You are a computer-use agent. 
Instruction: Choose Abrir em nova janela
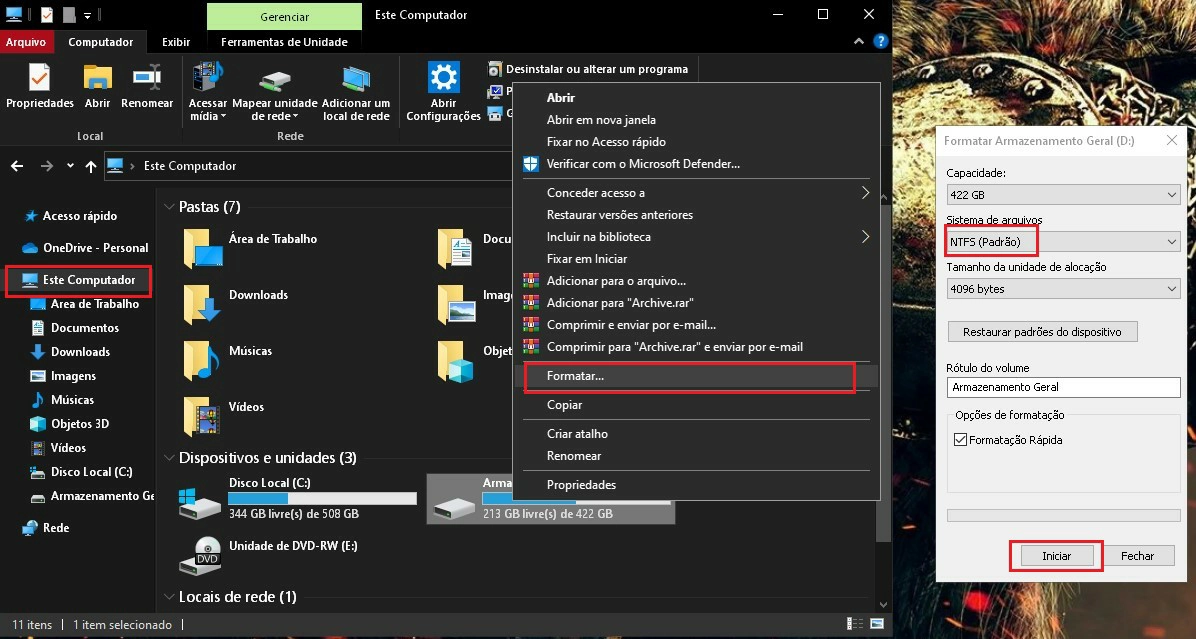[601, 120]
